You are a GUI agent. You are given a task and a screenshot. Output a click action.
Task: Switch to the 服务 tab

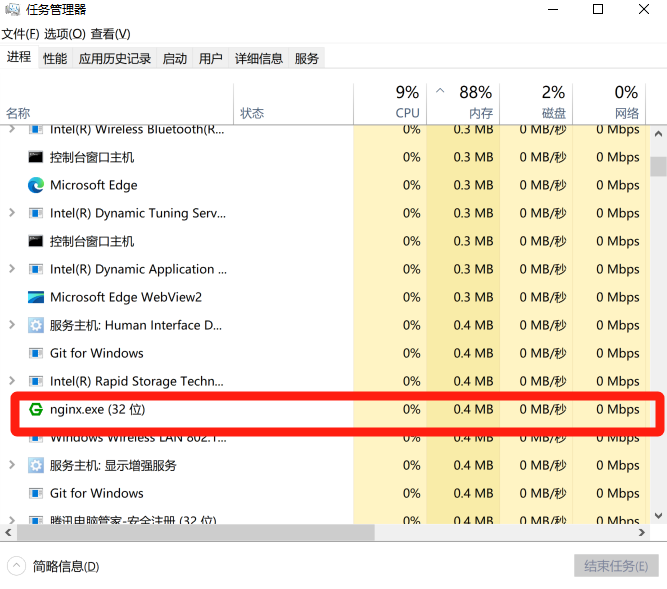click(x=307, y=58)
